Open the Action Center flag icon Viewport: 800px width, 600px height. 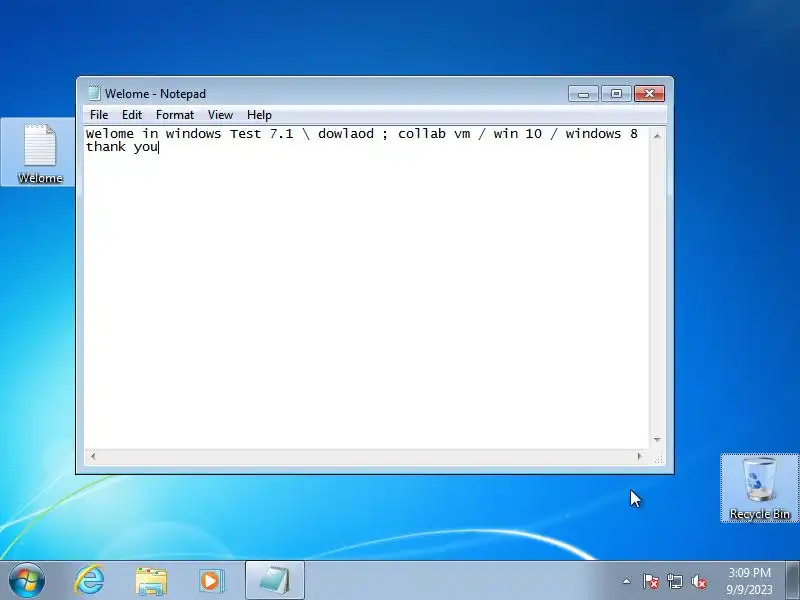click(x=651, y=581)
